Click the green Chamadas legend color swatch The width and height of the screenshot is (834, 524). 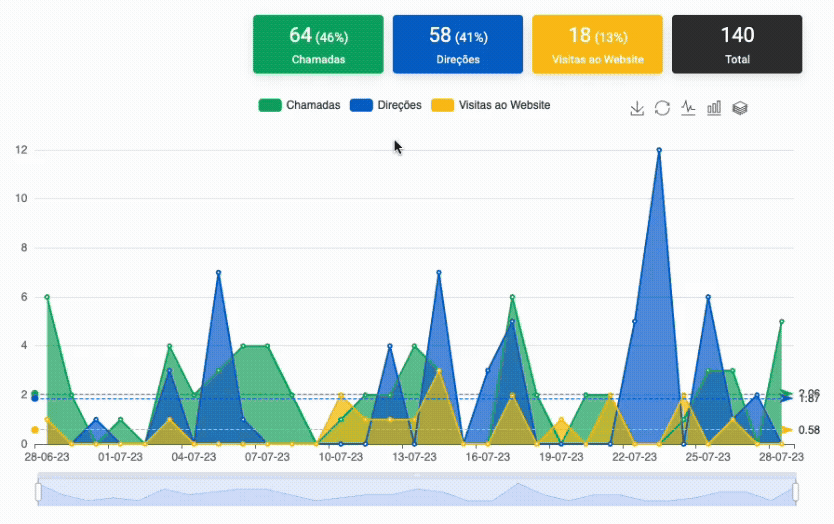270,105
